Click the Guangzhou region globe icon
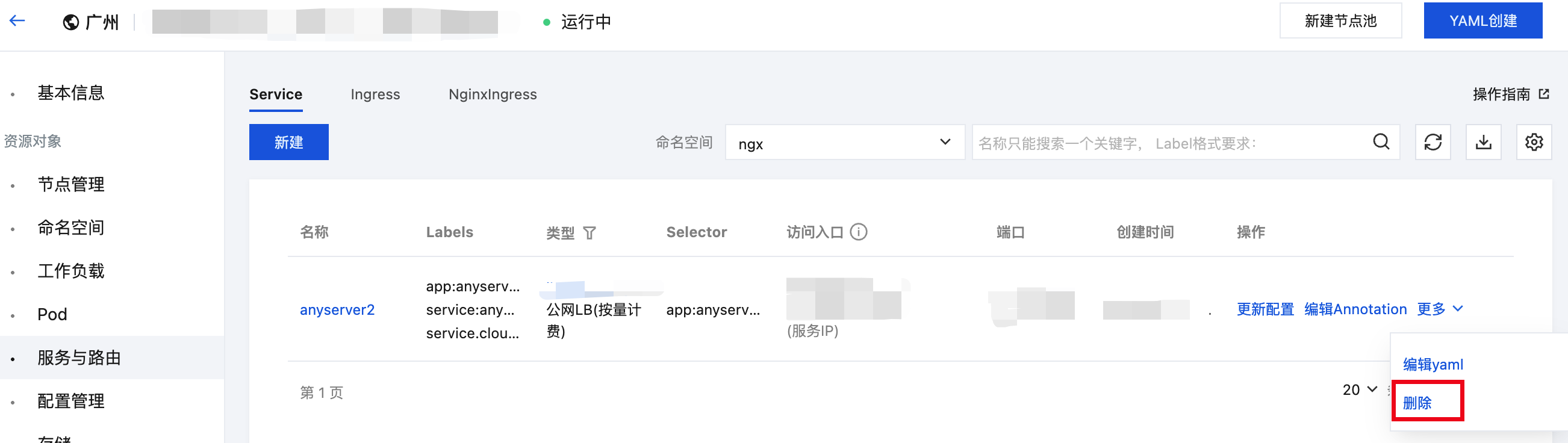 click(71, 22)
